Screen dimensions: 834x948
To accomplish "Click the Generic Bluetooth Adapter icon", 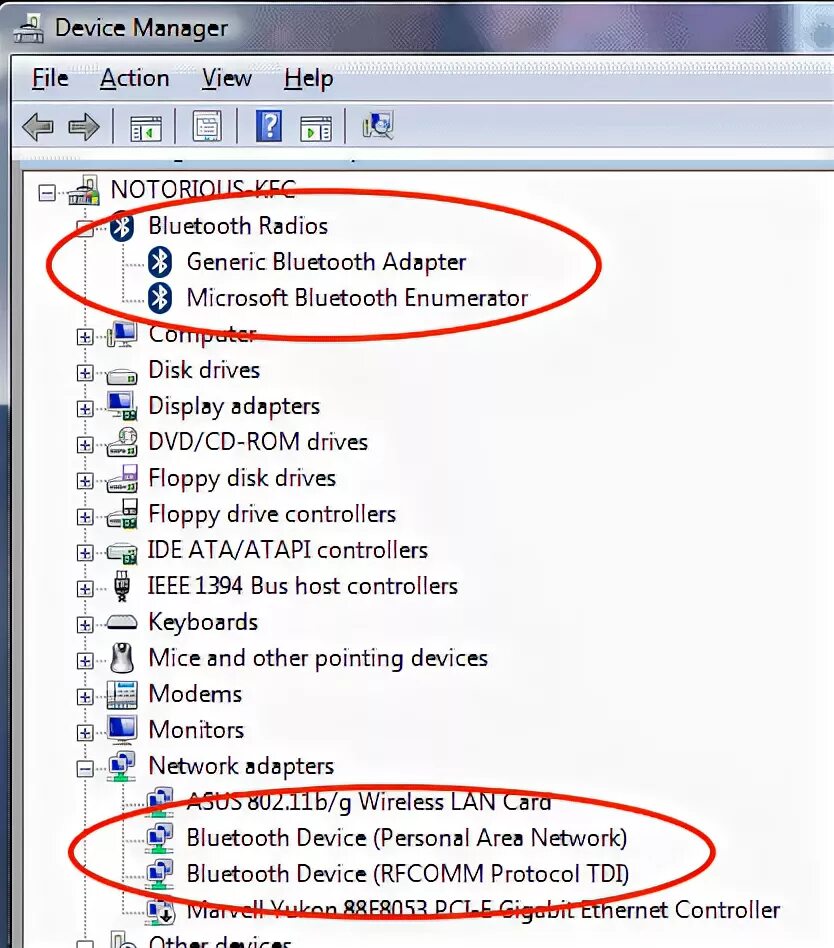I will 160,262.
